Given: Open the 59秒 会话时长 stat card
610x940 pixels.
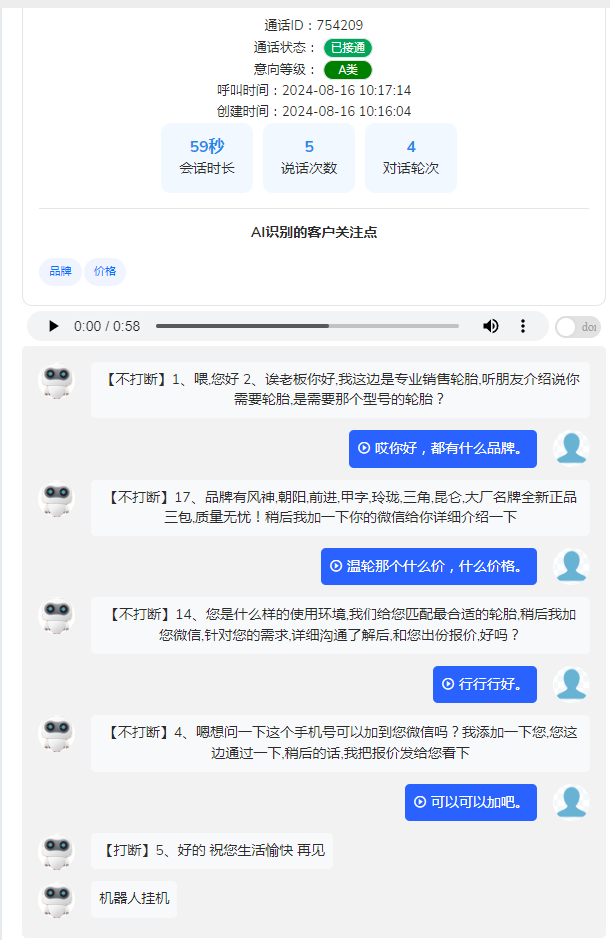Looking at the screenshot, I should (207, 157).
